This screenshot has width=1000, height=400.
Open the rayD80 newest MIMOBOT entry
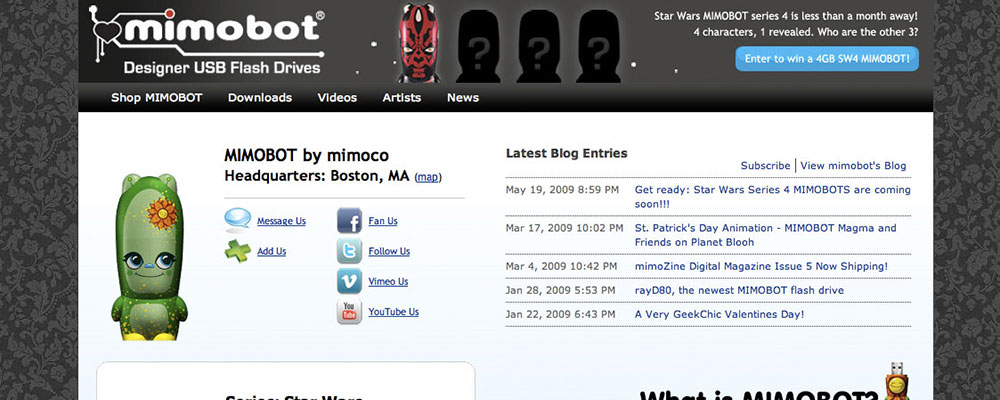tap(739, 290)
